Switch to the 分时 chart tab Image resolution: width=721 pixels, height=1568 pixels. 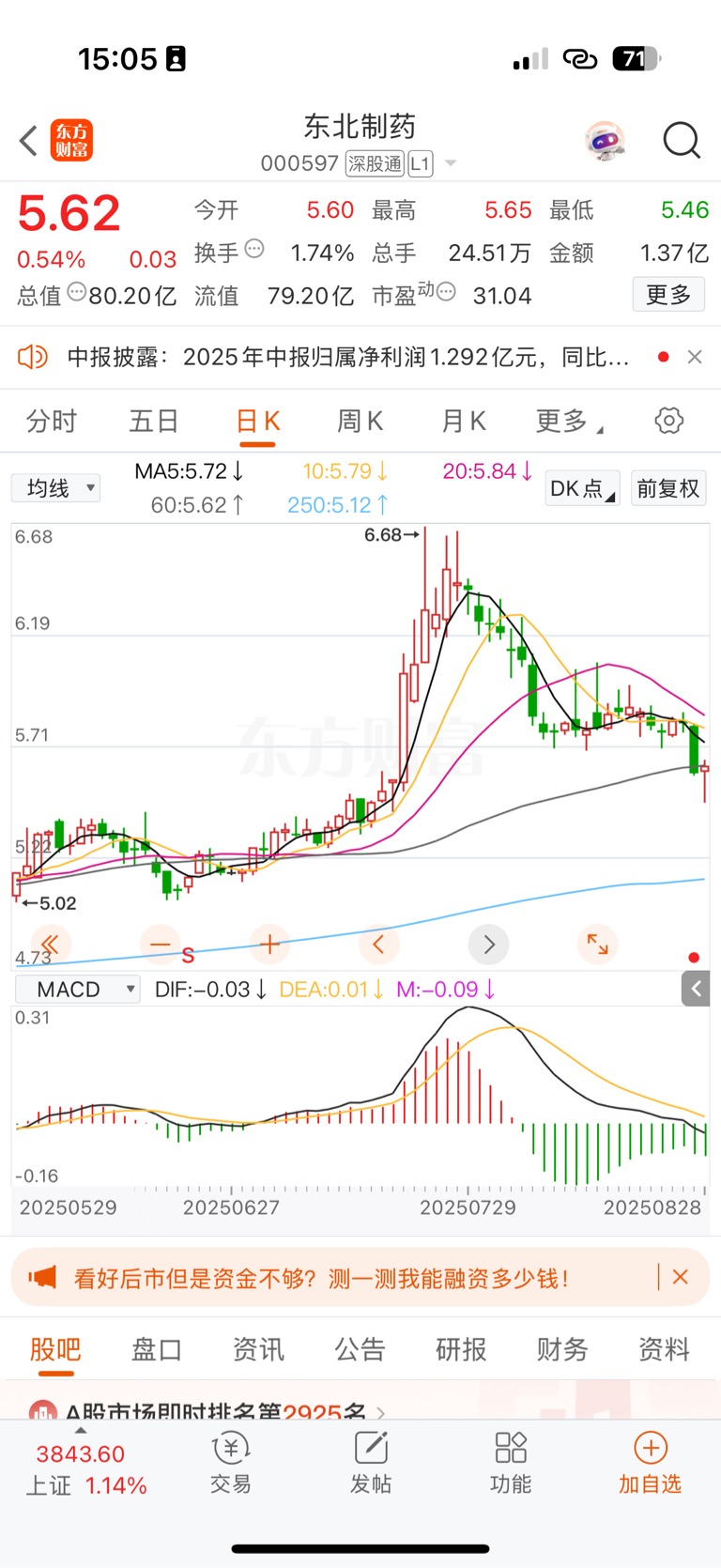coord(52,421)
